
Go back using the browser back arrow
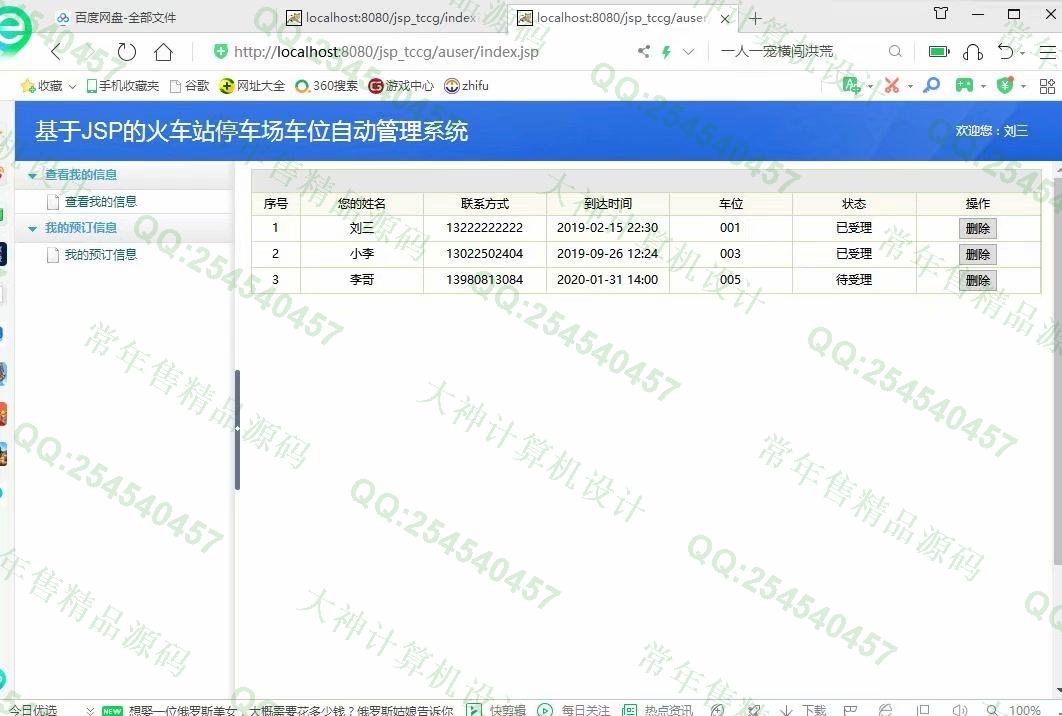[x=56, y=51]
